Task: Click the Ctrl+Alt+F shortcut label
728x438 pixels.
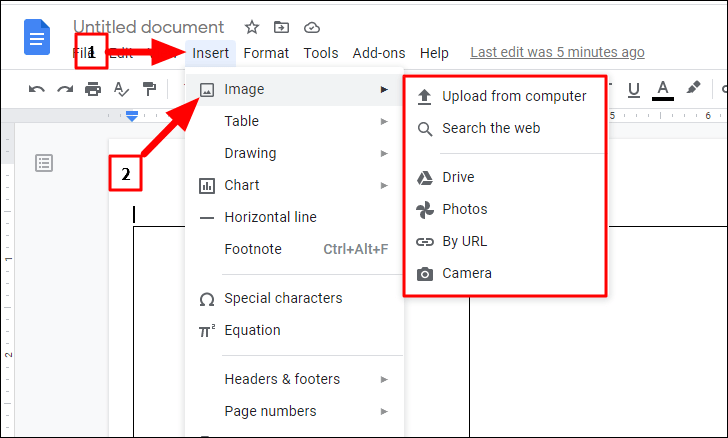Action: (x=356, y=249)
